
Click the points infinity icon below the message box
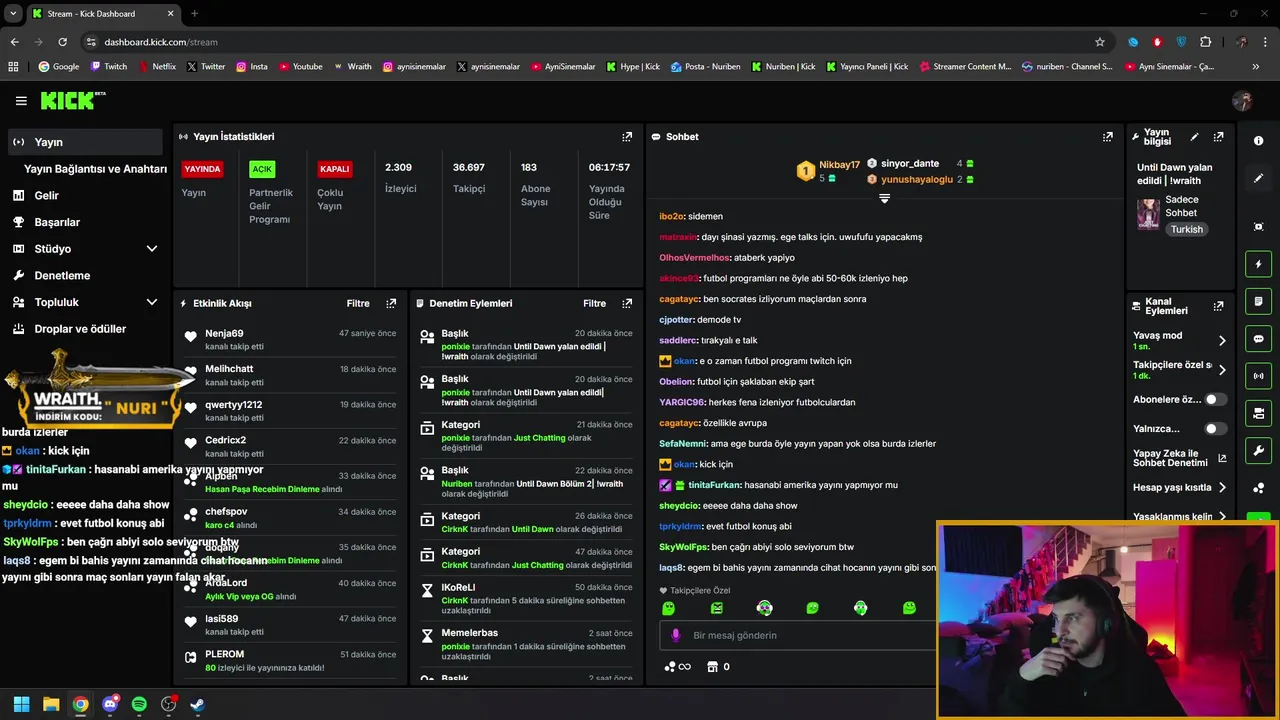pyautogui.click(x=678, y=667)
